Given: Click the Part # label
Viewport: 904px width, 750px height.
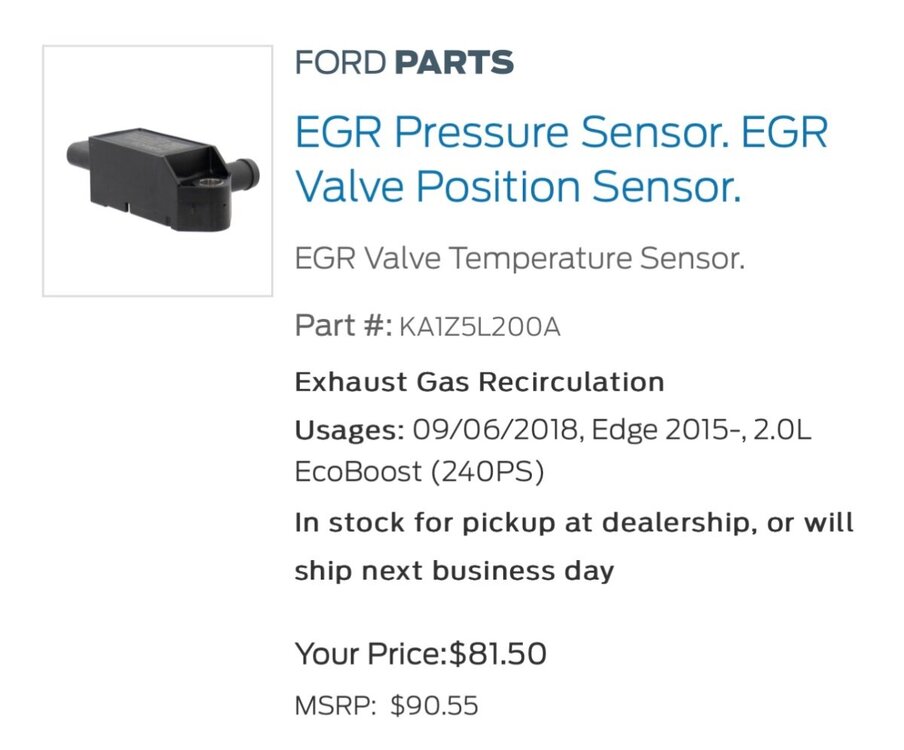Looking at the screenshot, I should coord(342,326).
